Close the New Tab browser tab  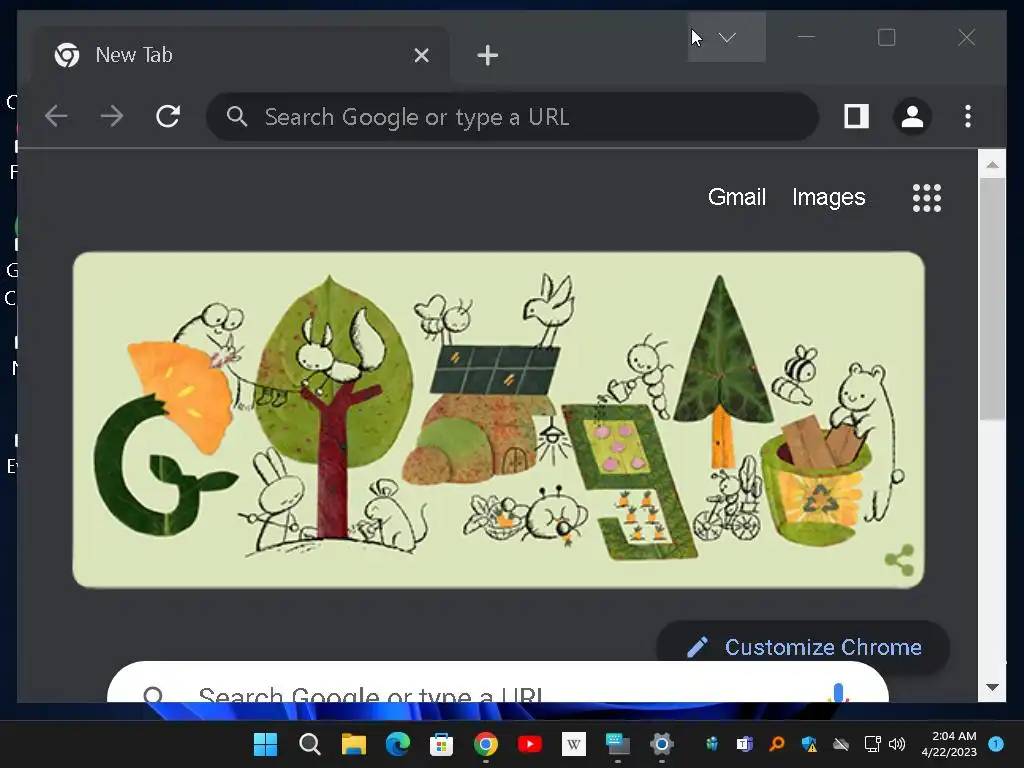coord(421,56)
